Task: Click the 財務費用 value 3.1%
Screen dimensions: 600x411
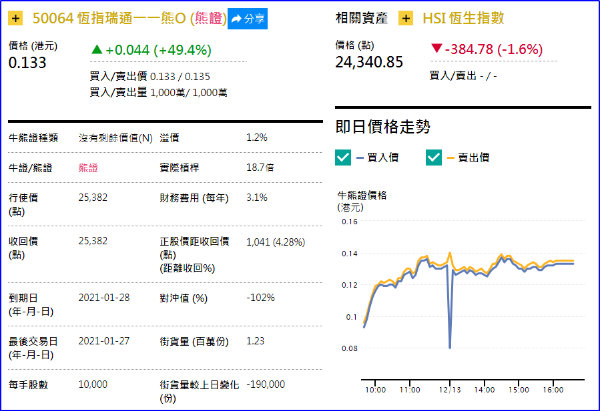Action: pyautogui.click(x=257, y=197)
